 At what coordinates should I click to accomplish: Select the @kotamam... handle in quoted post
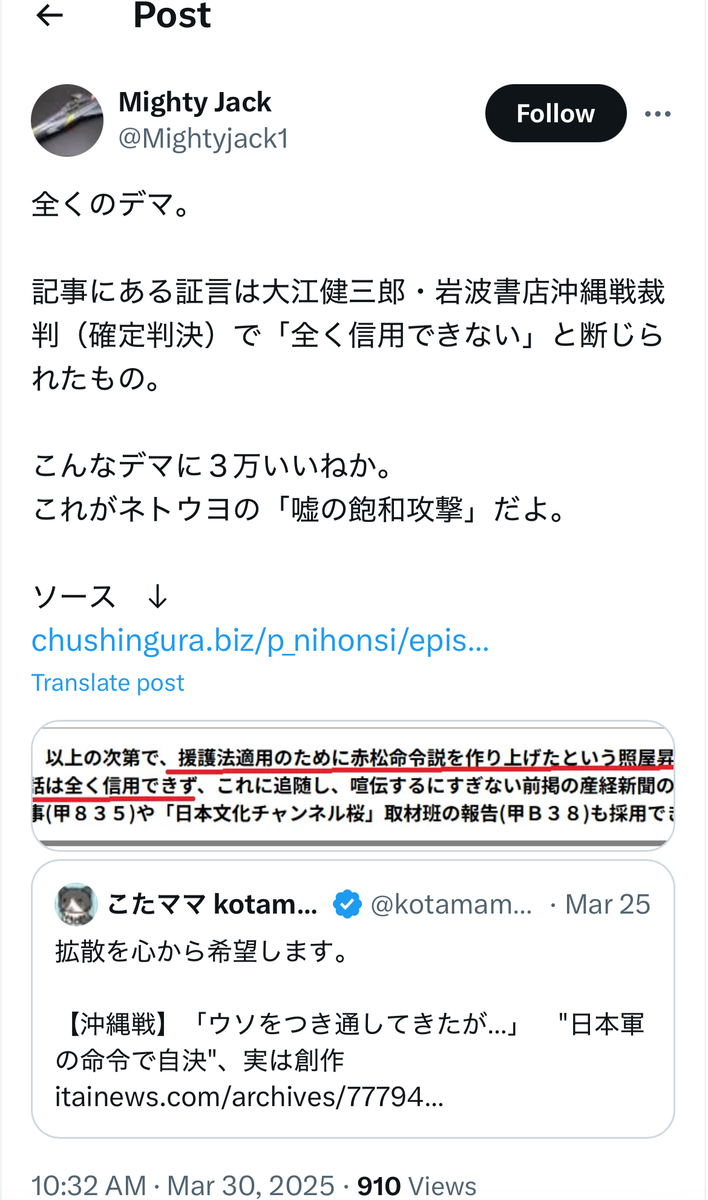coord(452,905)
